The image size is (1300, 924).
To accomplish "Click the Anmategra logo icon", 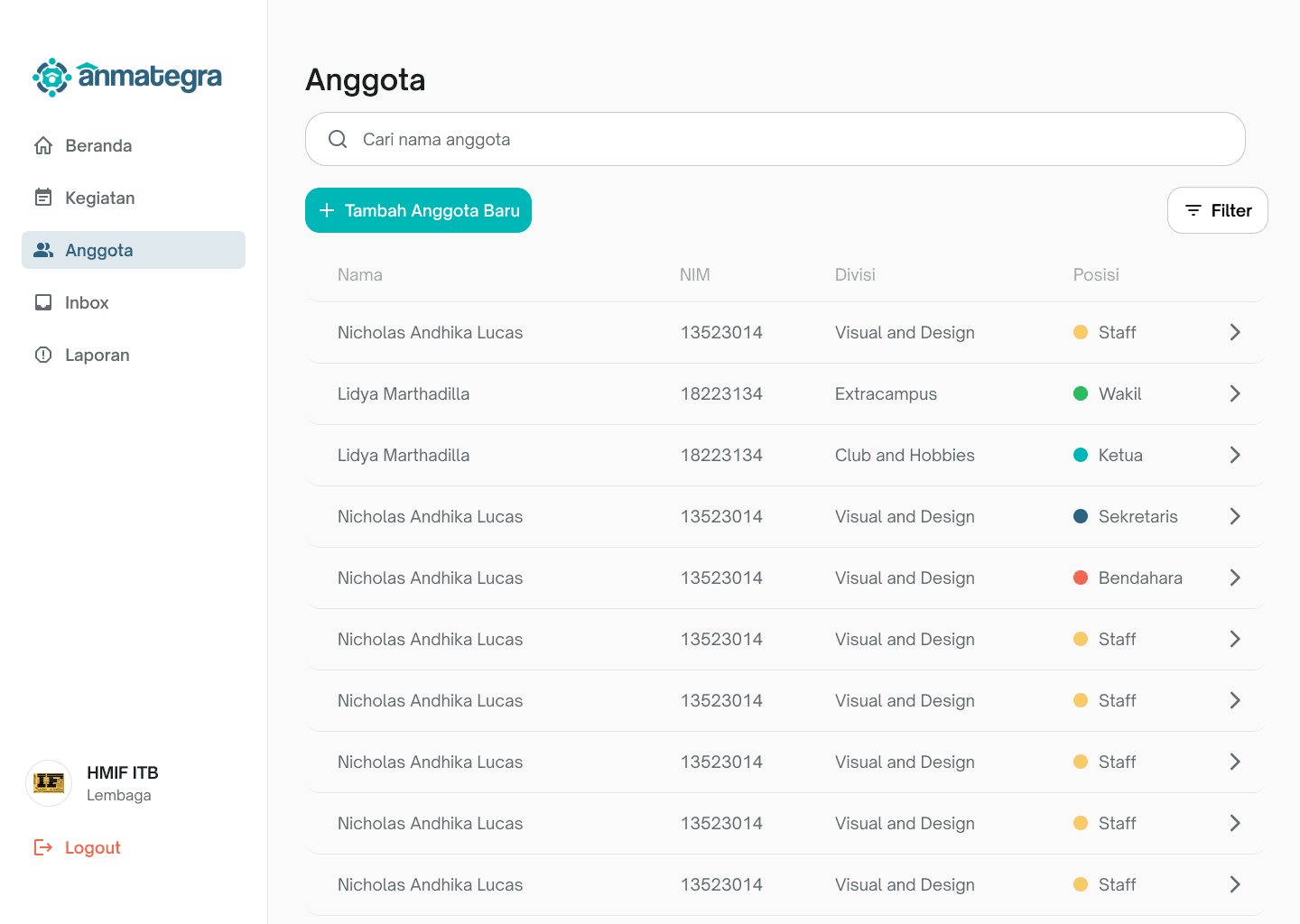I will tap(51, 79).
